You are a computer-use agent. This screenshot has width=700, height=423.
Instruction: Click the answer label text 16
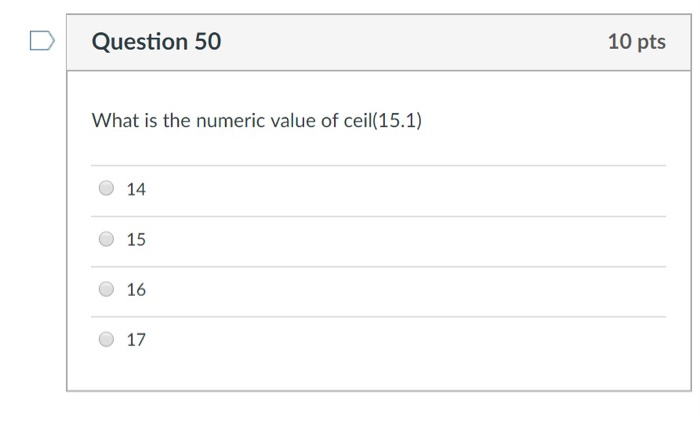[136, 290]
